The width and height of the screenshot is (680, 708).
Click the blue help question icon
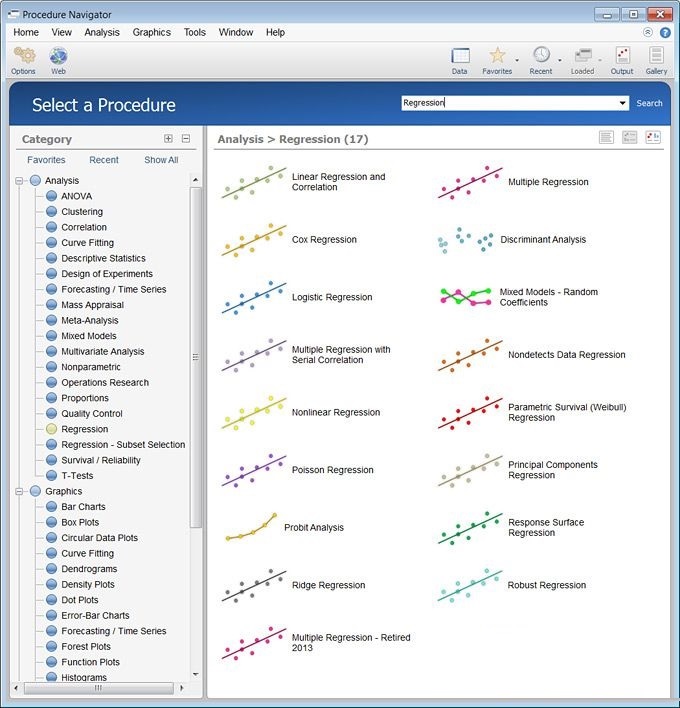pos(665,33)
